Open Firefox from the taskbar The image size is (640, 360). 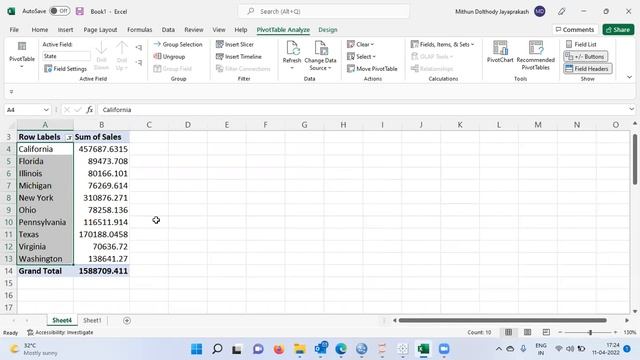pos(279,349)
